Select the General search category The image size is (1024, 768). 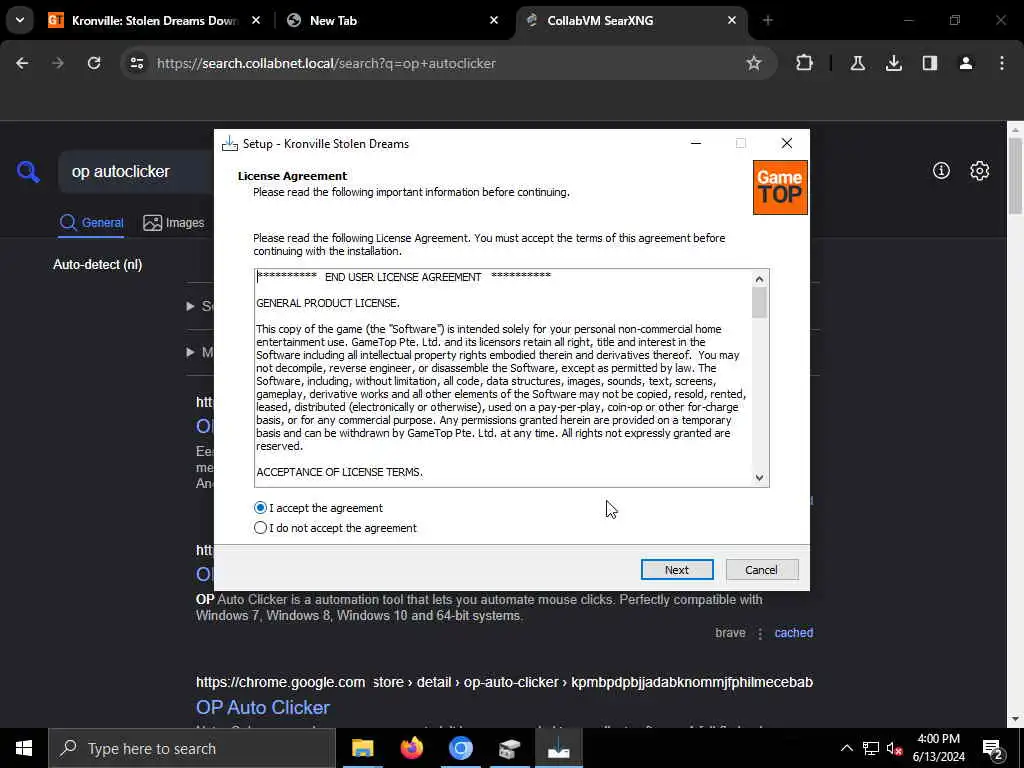point(91,223)
